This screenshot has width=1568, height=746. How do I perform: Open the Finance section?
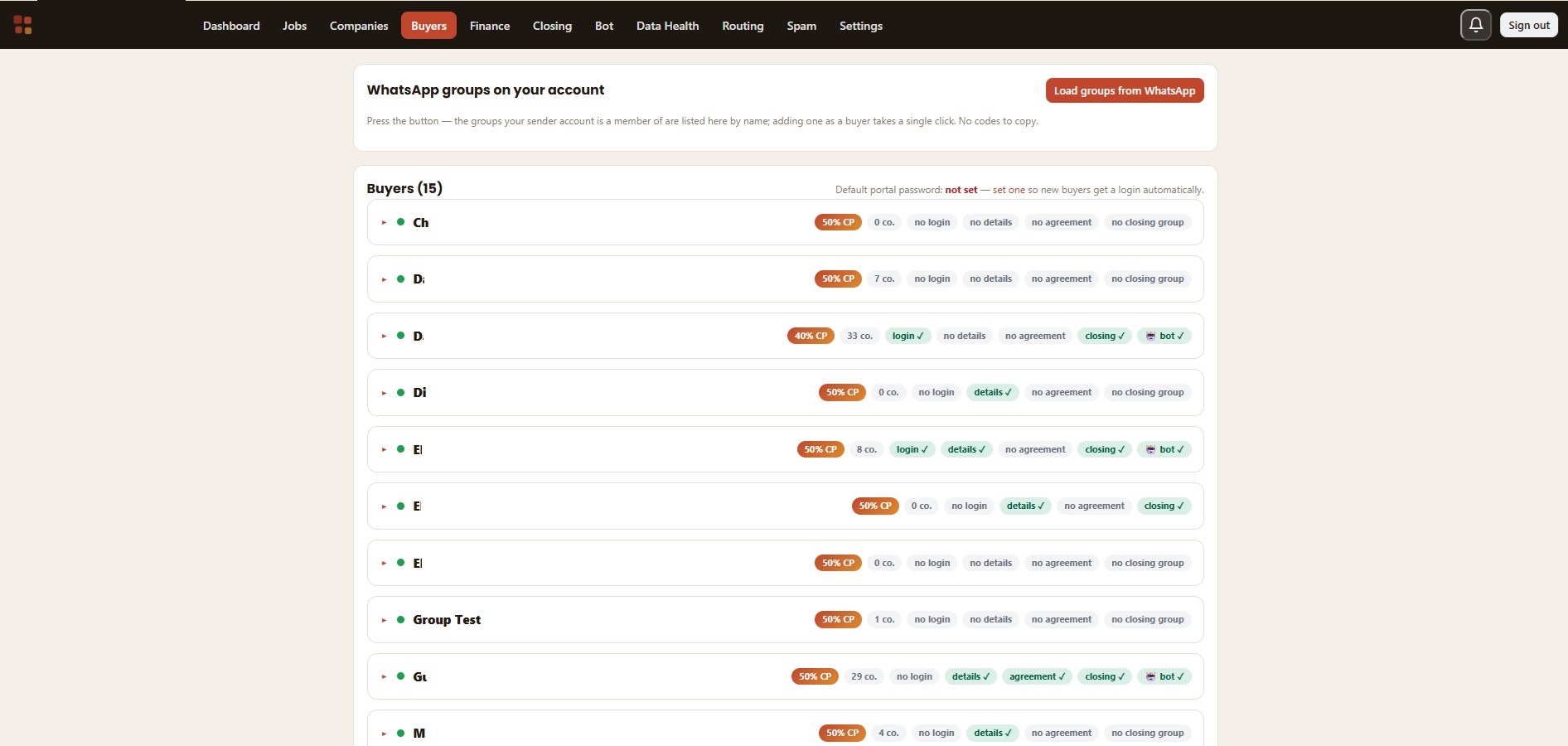(x=490, y=26)
